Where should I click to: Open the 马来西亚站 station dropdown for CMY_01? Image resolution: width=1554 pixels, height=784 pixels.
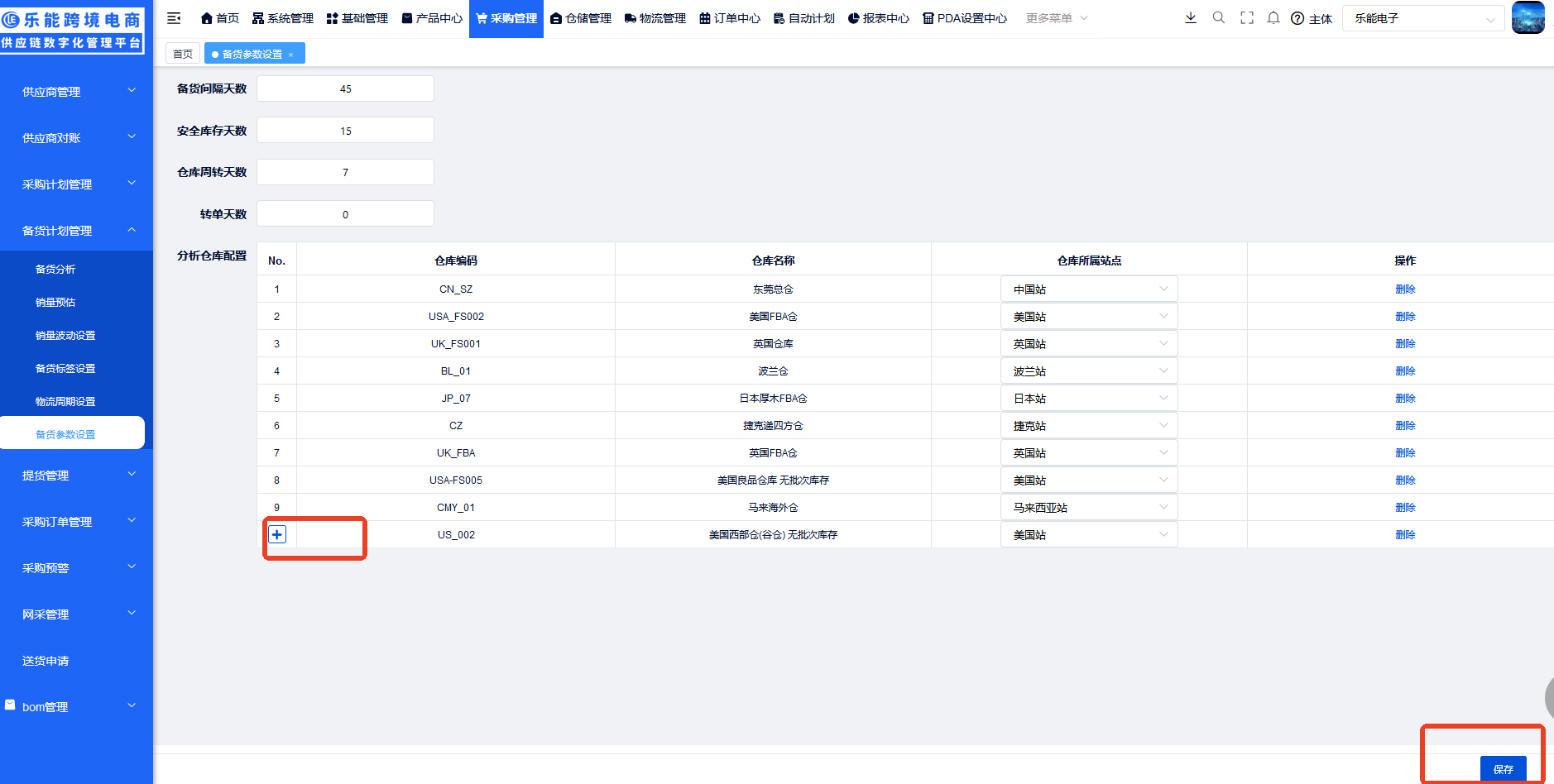[1088, 507]
